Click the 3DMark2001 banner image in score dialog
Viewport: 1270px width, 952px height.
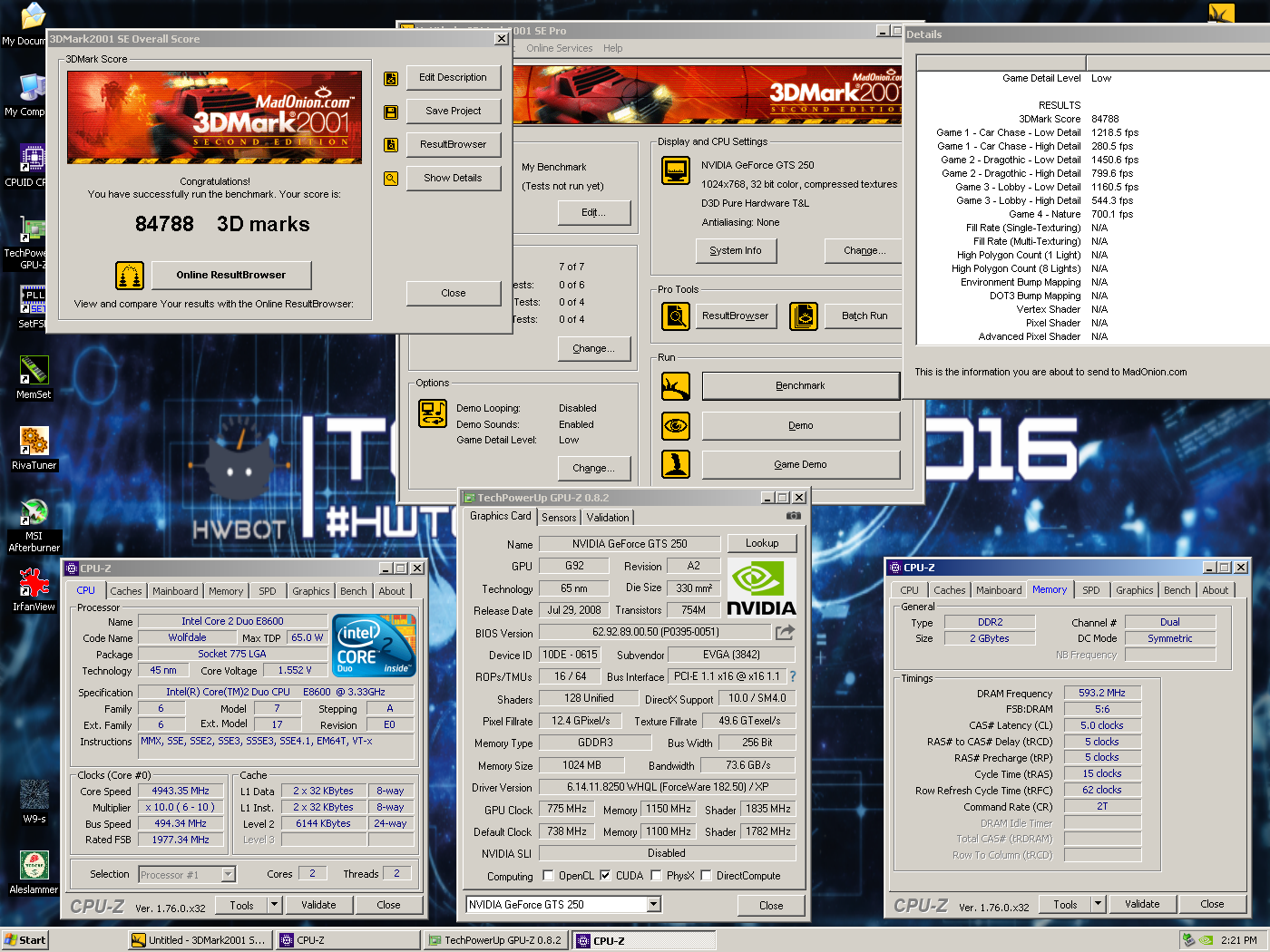(x=214, y=118)
